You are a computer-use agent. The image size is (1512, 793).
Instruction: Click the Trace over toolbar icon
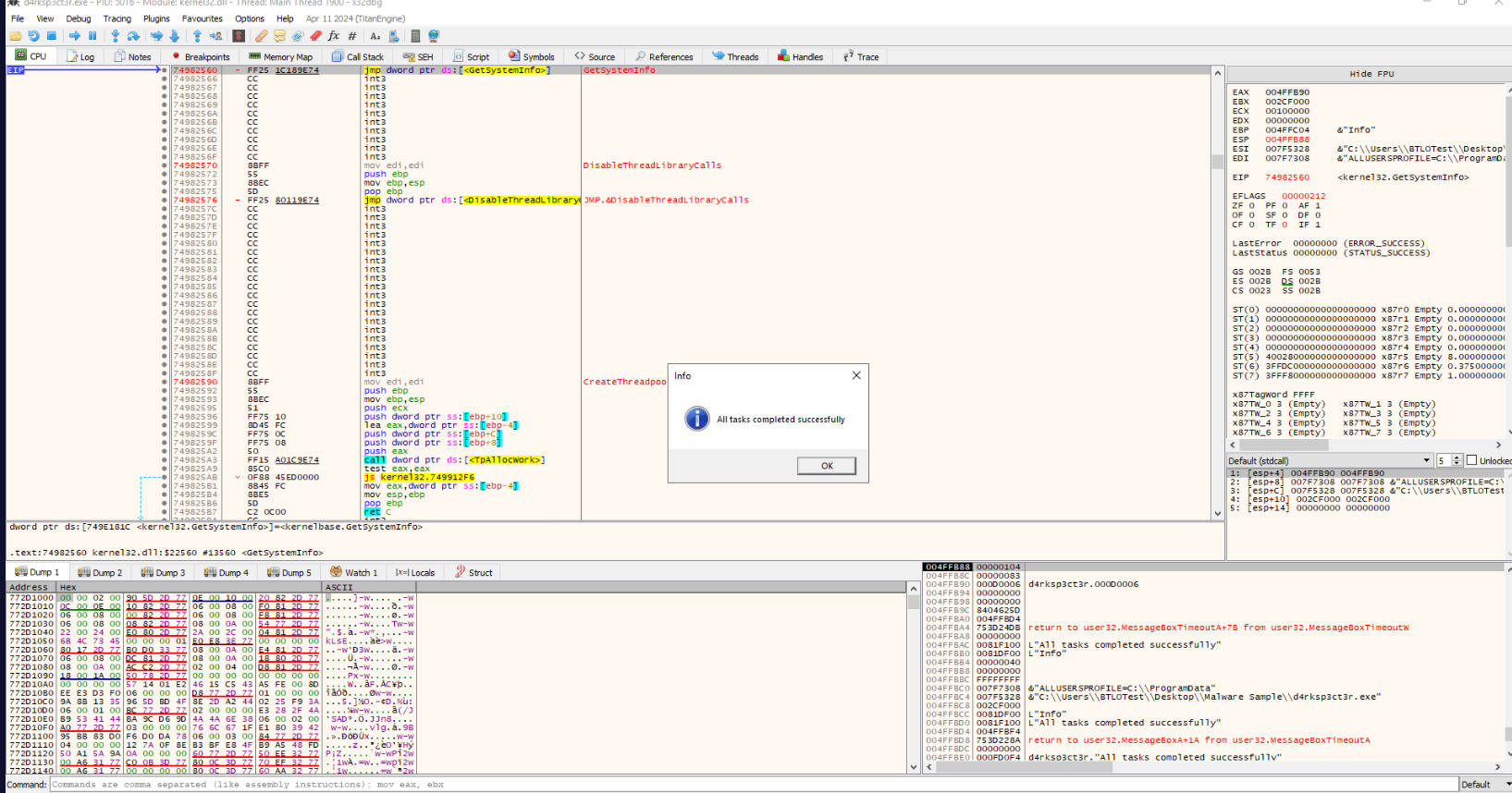click(x=175, y=36)
